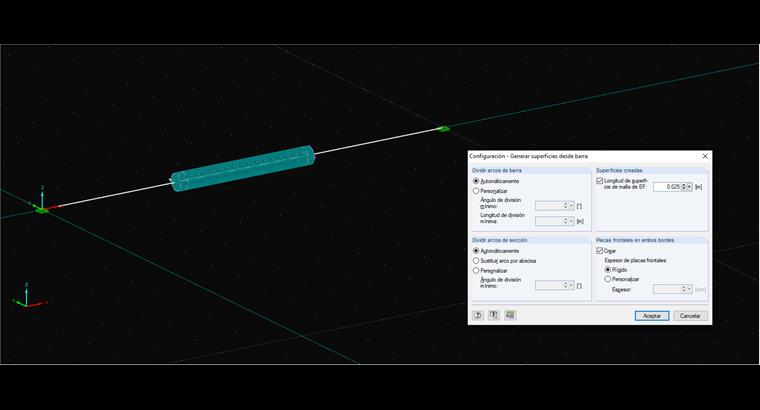This screenshot has width=760, height=410.
Task: Open the help icon in the dialog
Action: click(x=478, y=315)
